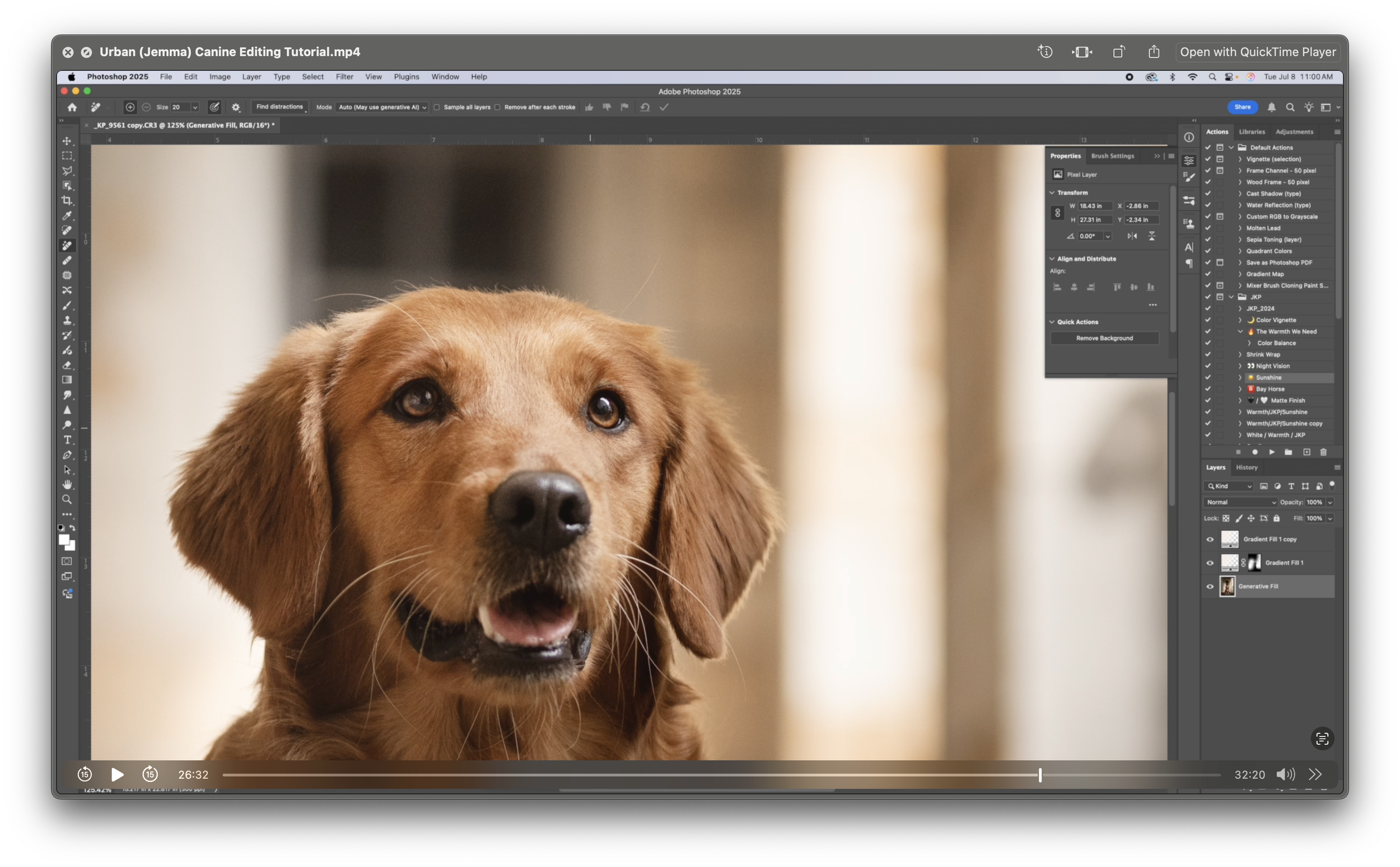Image resolution: width=1400 pixels, height=867 pixels.
Task: Open the Mode dropdown in options bar
Action: point(381,107)
